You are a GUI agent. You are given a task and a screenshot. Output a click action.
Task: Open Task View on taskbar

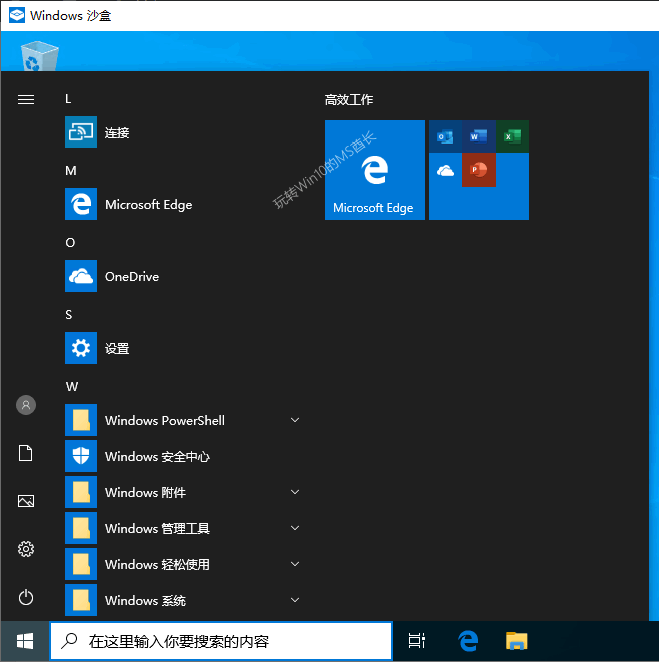click(x=417, y=641)
